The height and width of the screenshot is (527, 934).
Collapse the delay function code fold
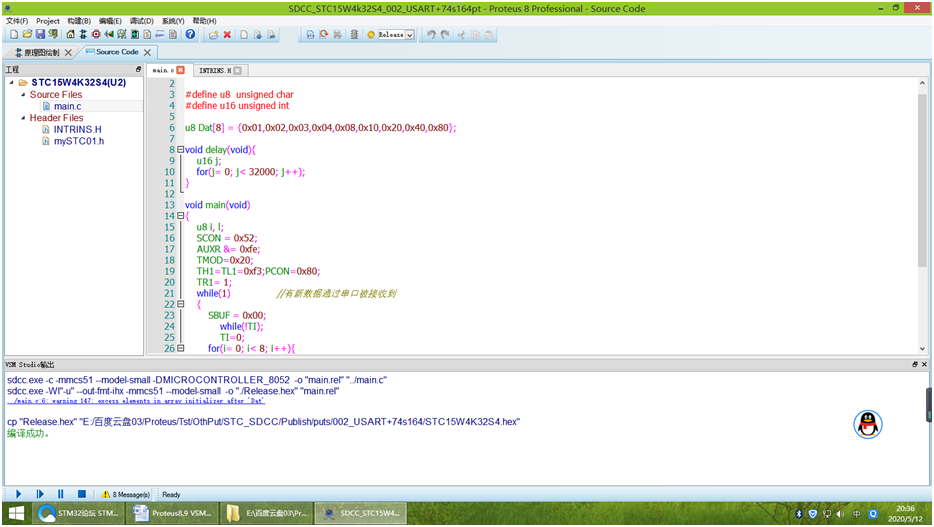coord(180,150)
